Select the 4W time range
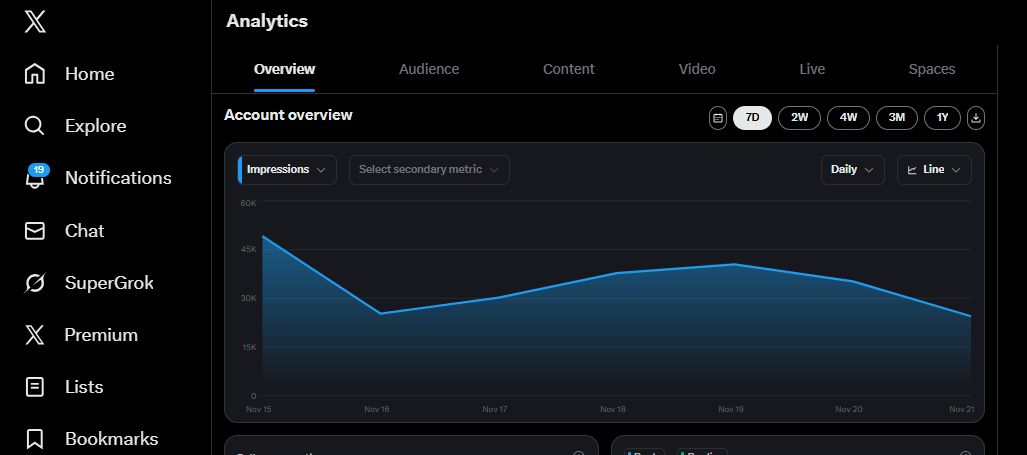 point(848,118)
